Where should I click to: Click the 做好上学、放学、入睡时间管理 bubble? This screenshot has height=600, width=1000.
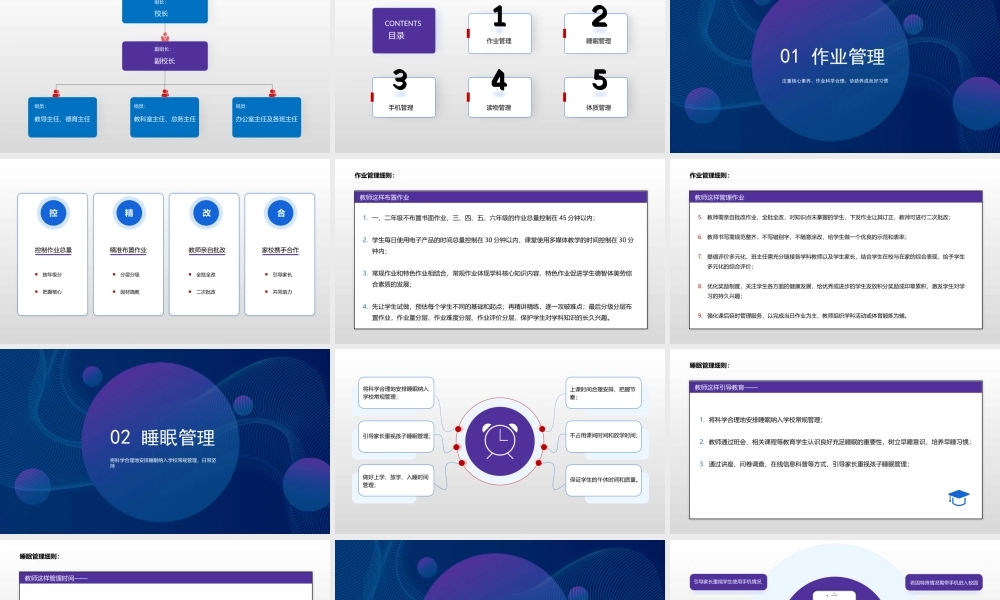[396, 480]
